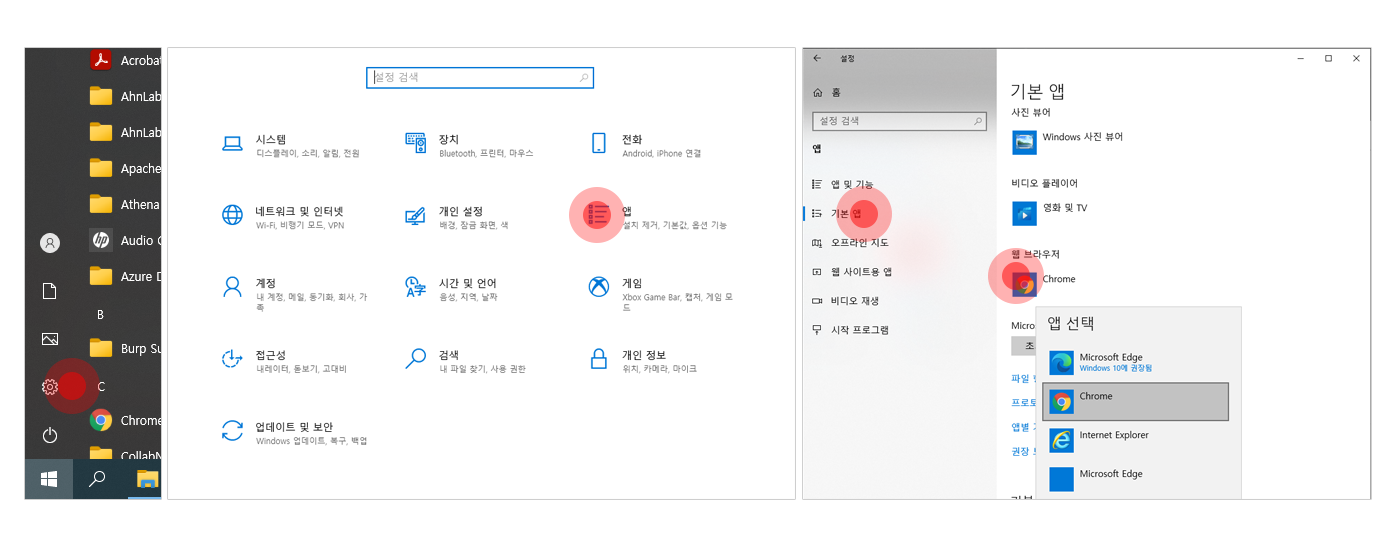1400x543 pixels.
Task: Click the back arrow in 설정 window
Action: point(817,59)
